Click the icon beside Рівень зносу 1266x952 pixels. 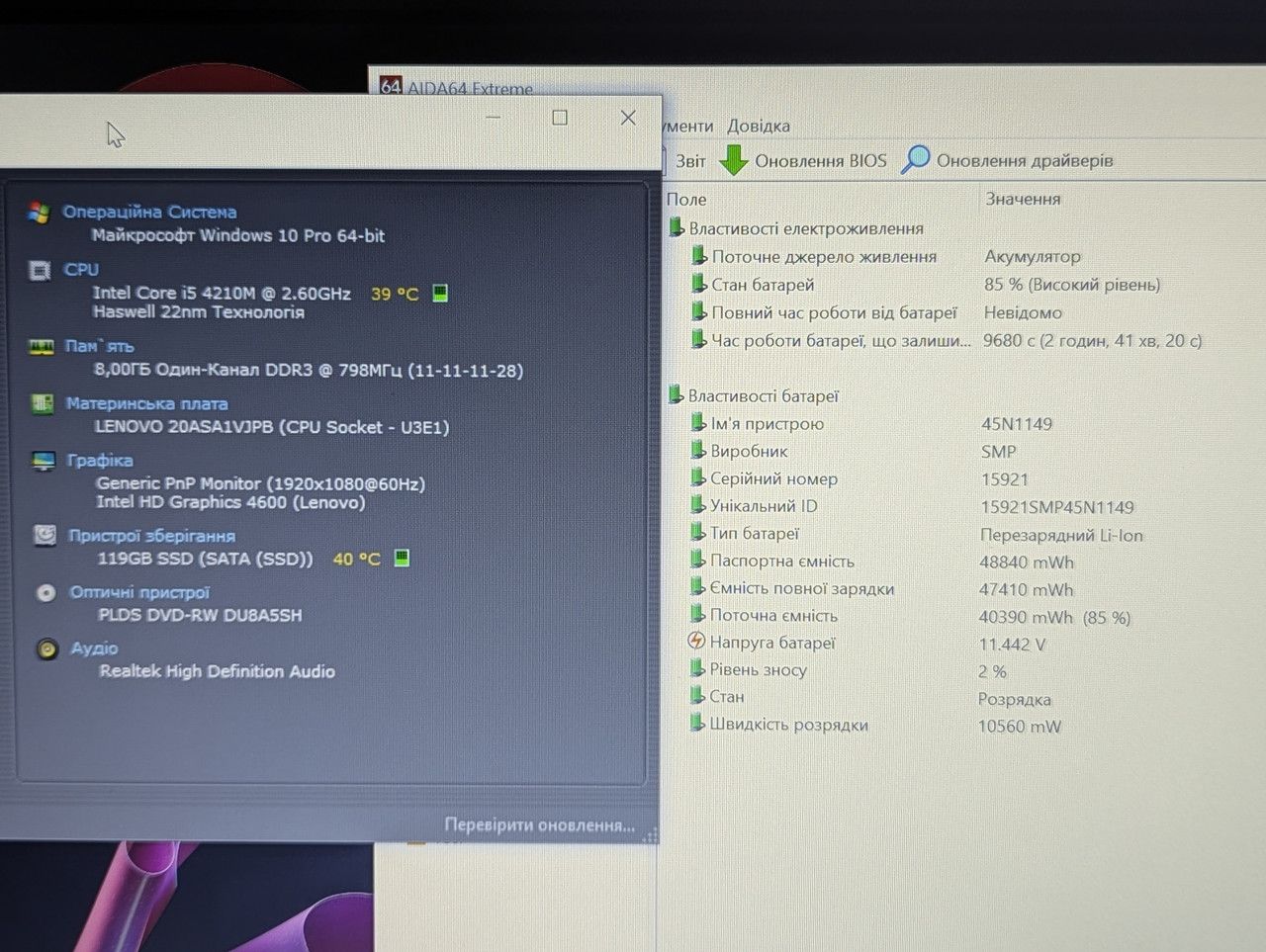pyautogui.click(x=697, y=669)
